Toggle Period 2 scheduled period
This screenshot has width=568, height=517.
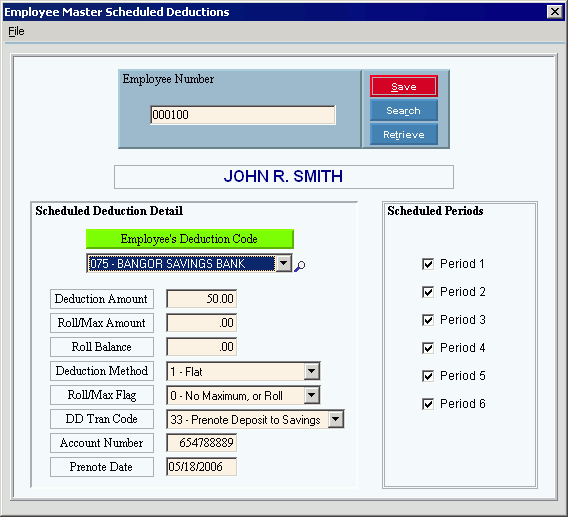(428, 292)
